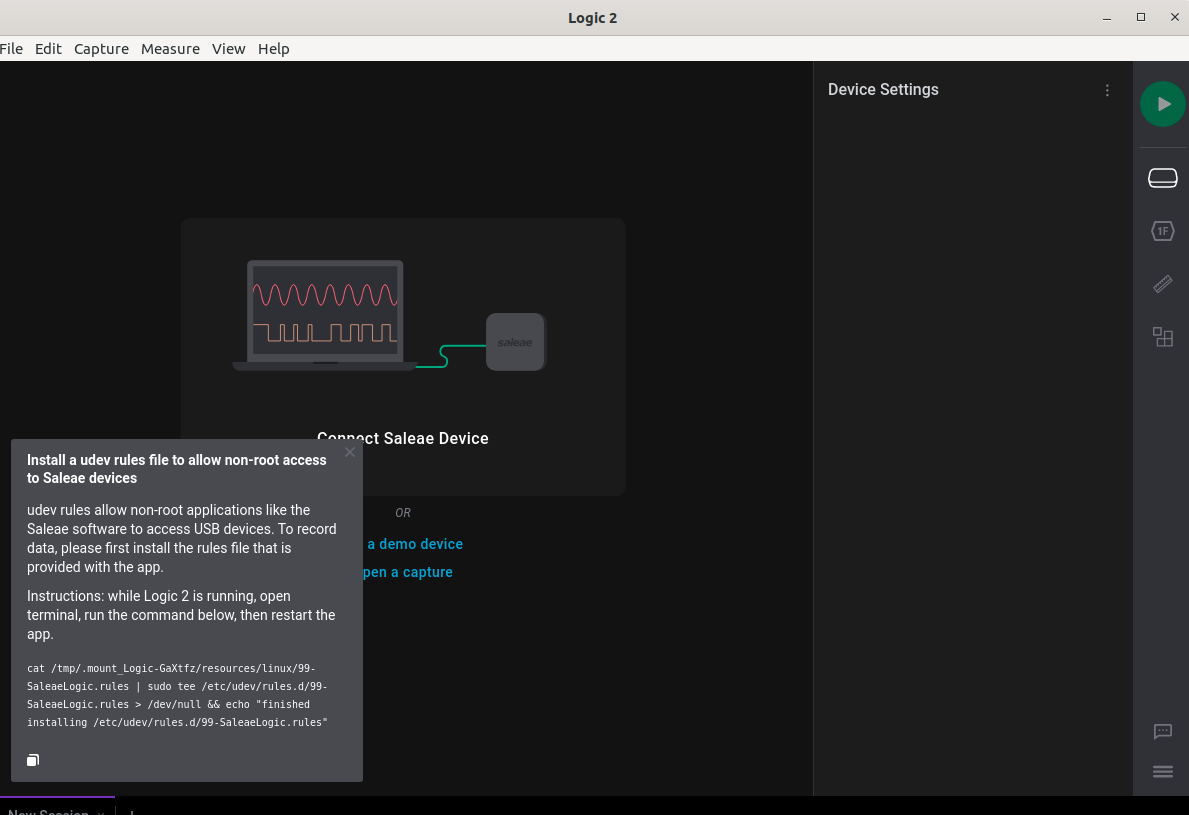This screenshot has height=815, width=1189.
Task: Open the File menu
Action: coord(11,49)
